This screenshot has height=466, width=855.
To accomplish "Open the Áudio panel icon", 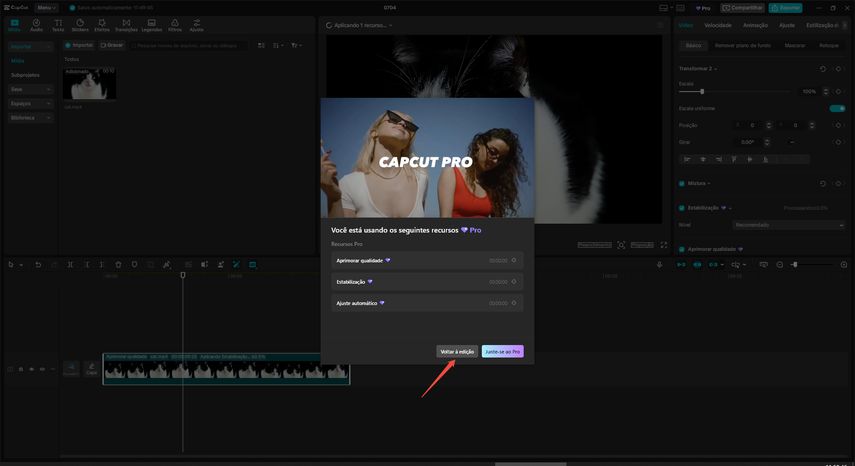I will (36, 25).
